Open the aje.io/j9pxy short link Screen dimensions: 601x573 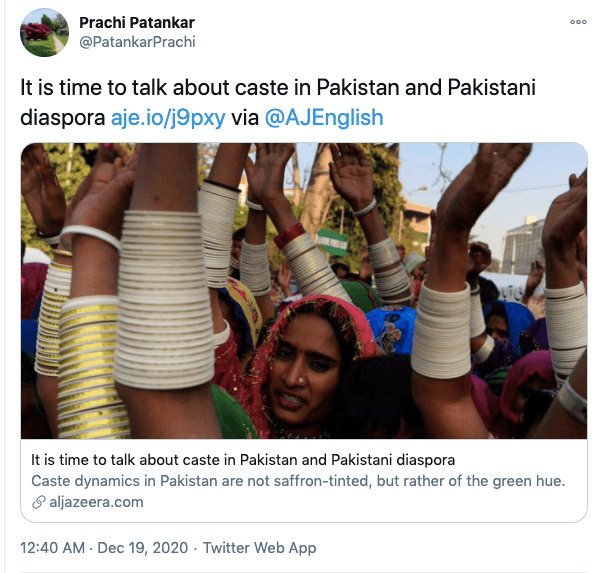168,117
